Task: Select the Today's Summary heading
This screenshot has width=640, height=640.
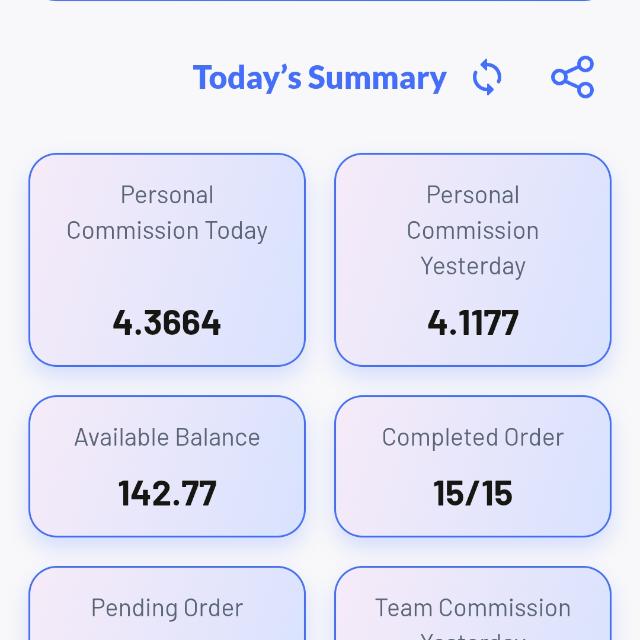Action: click(x=320, y=78)
